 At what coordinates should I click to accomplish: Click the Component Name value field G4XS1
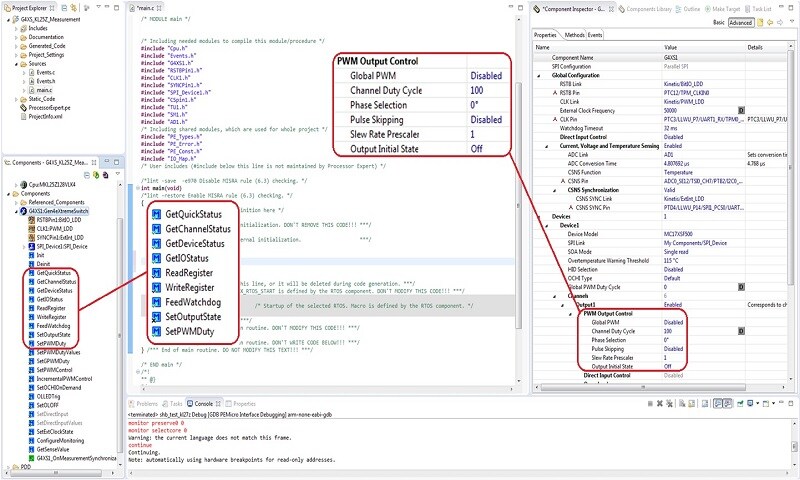pyautogui.click(x=670, y=57)
